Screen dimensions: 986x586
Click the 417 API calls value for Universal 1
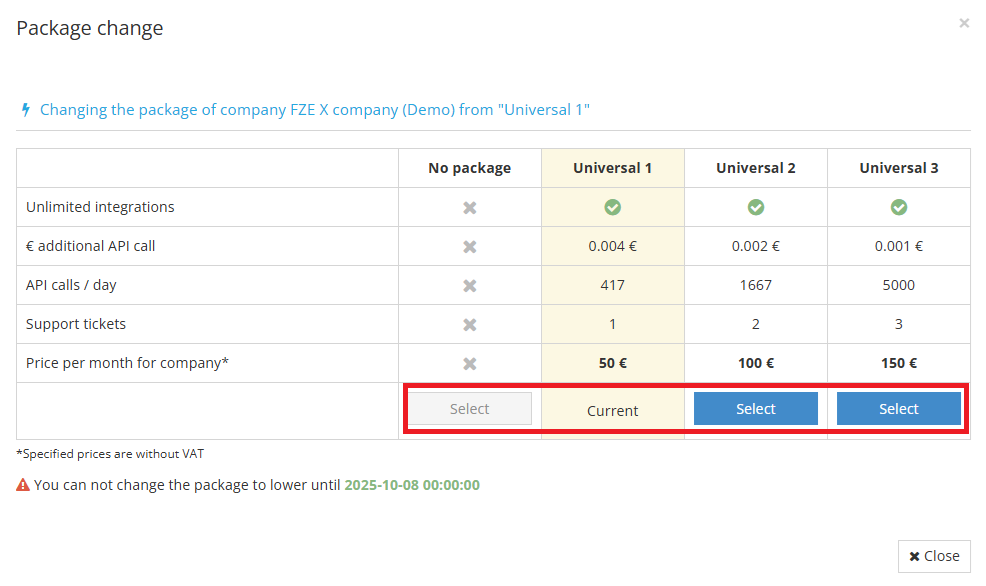click(612, 285)
